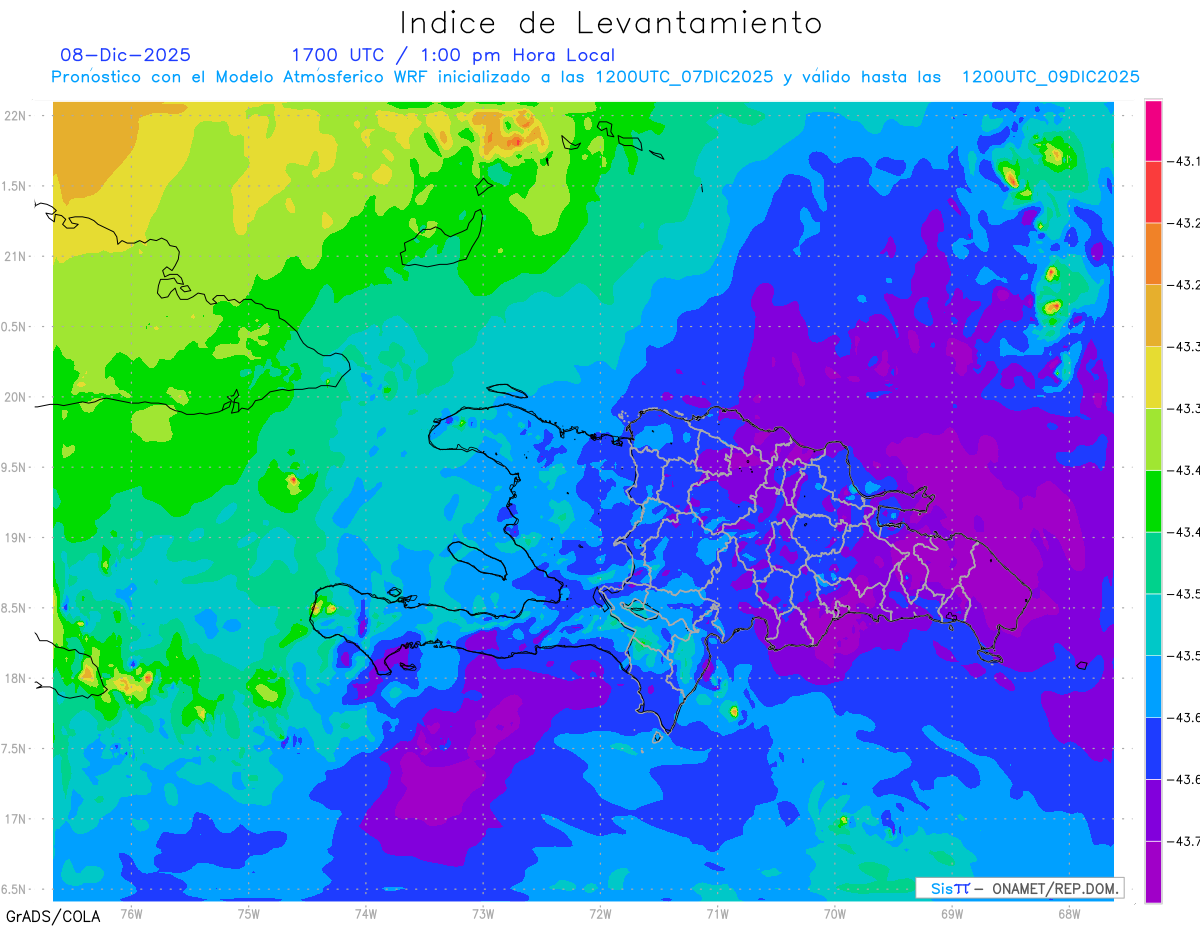Select the light blue swatch in the legend
This screenshot has width=1200, height=927.
coord(1153,686)
